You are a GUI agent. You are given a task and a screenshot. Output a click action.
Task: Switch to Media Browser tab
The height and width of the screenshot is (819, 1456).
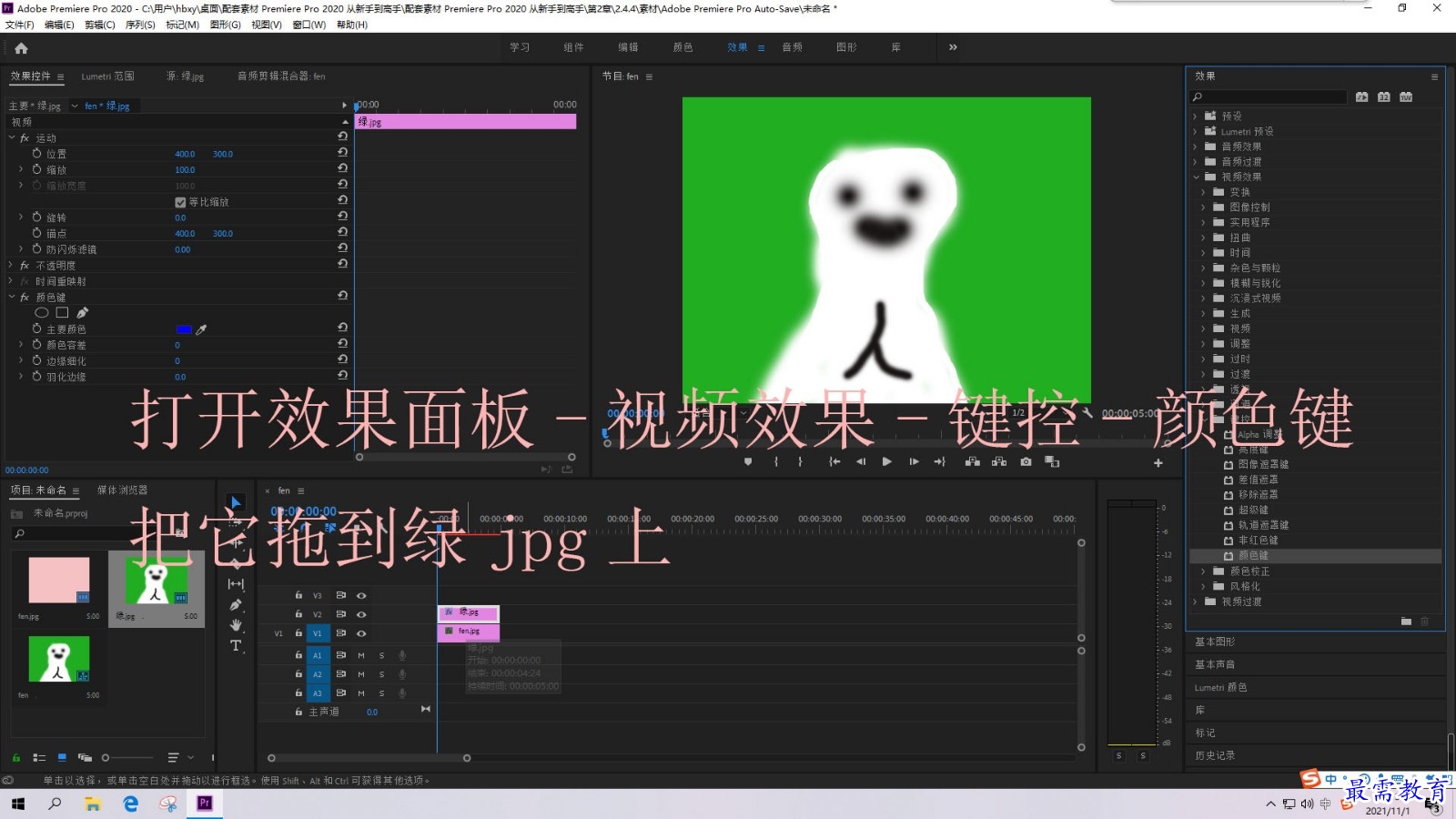click(122, 490)
